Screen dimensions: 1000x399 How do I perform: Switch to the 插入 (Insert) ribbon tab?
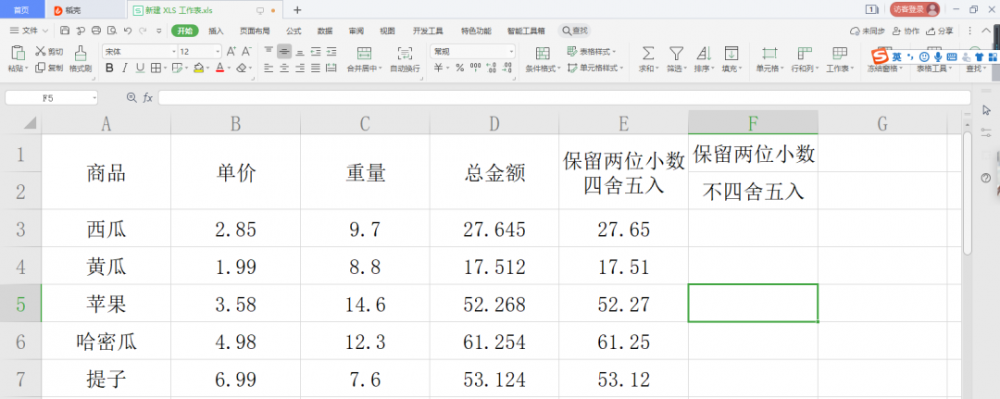pos(216,31)
